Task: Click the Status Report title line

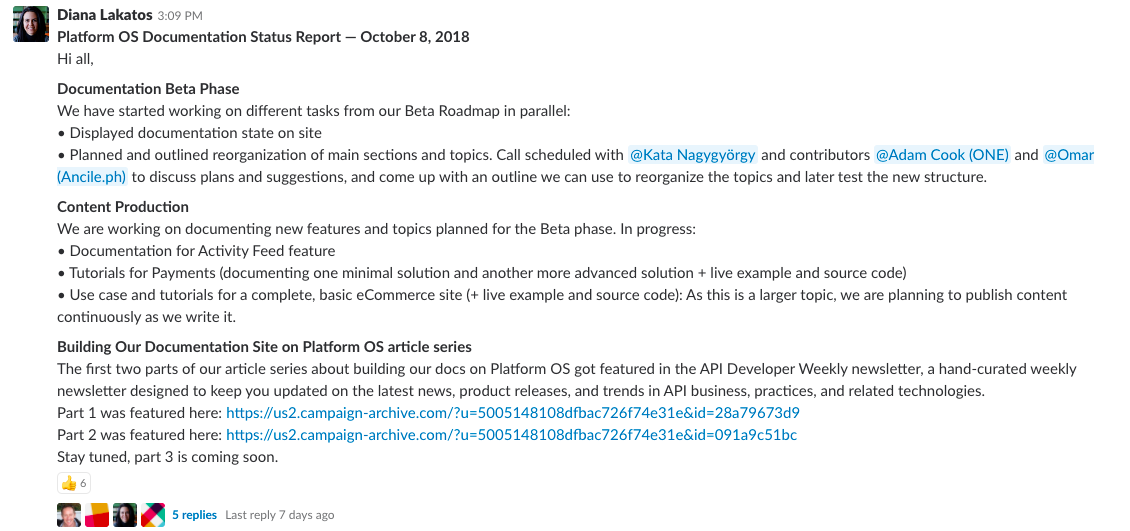Action: click(x=263, y=37)
